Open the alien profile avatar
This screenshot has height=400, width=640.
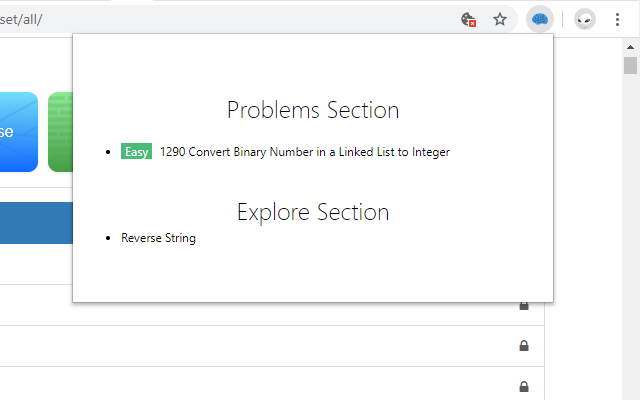[584, 19]
